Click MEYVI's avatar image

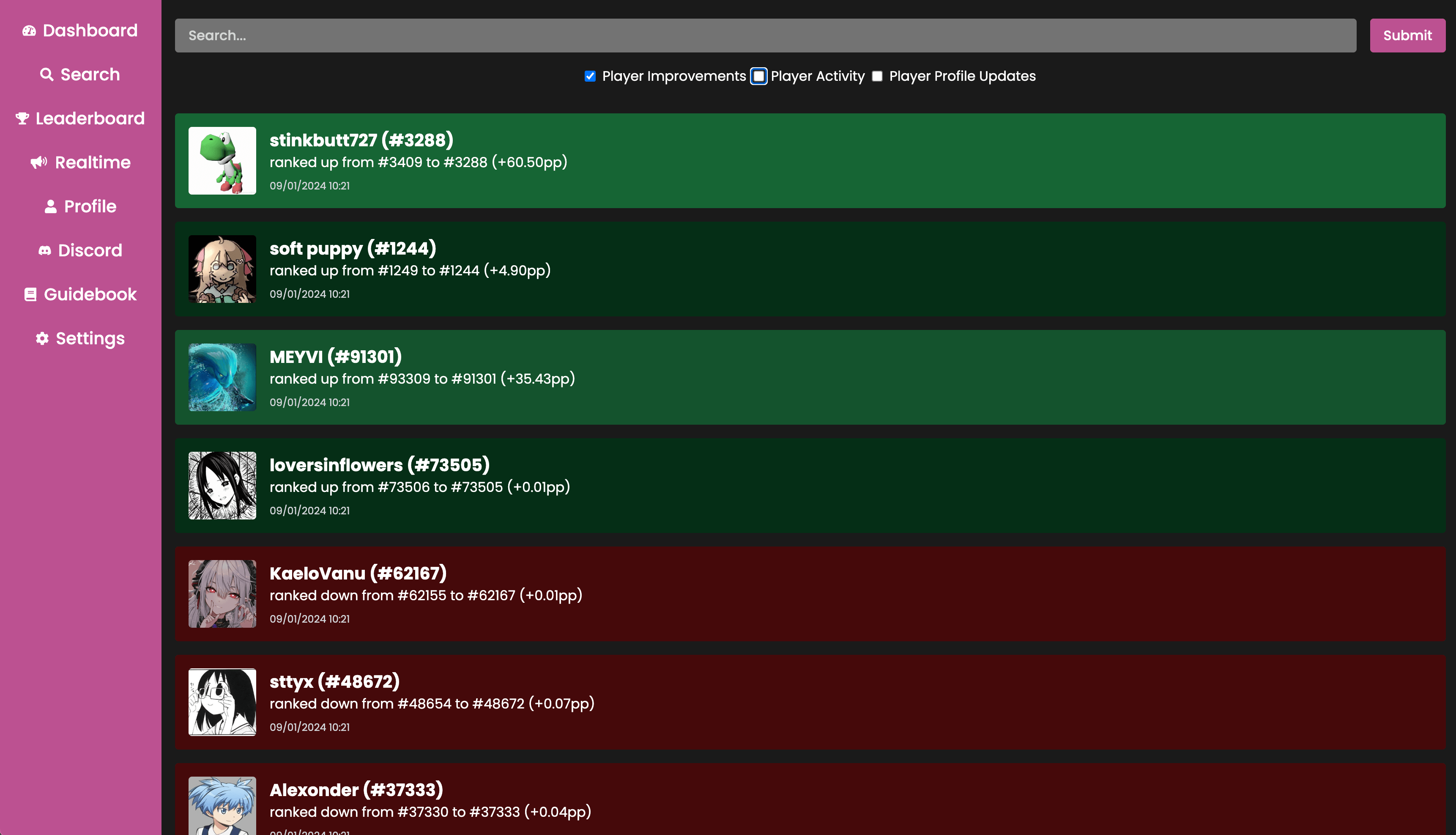point(222,377)
